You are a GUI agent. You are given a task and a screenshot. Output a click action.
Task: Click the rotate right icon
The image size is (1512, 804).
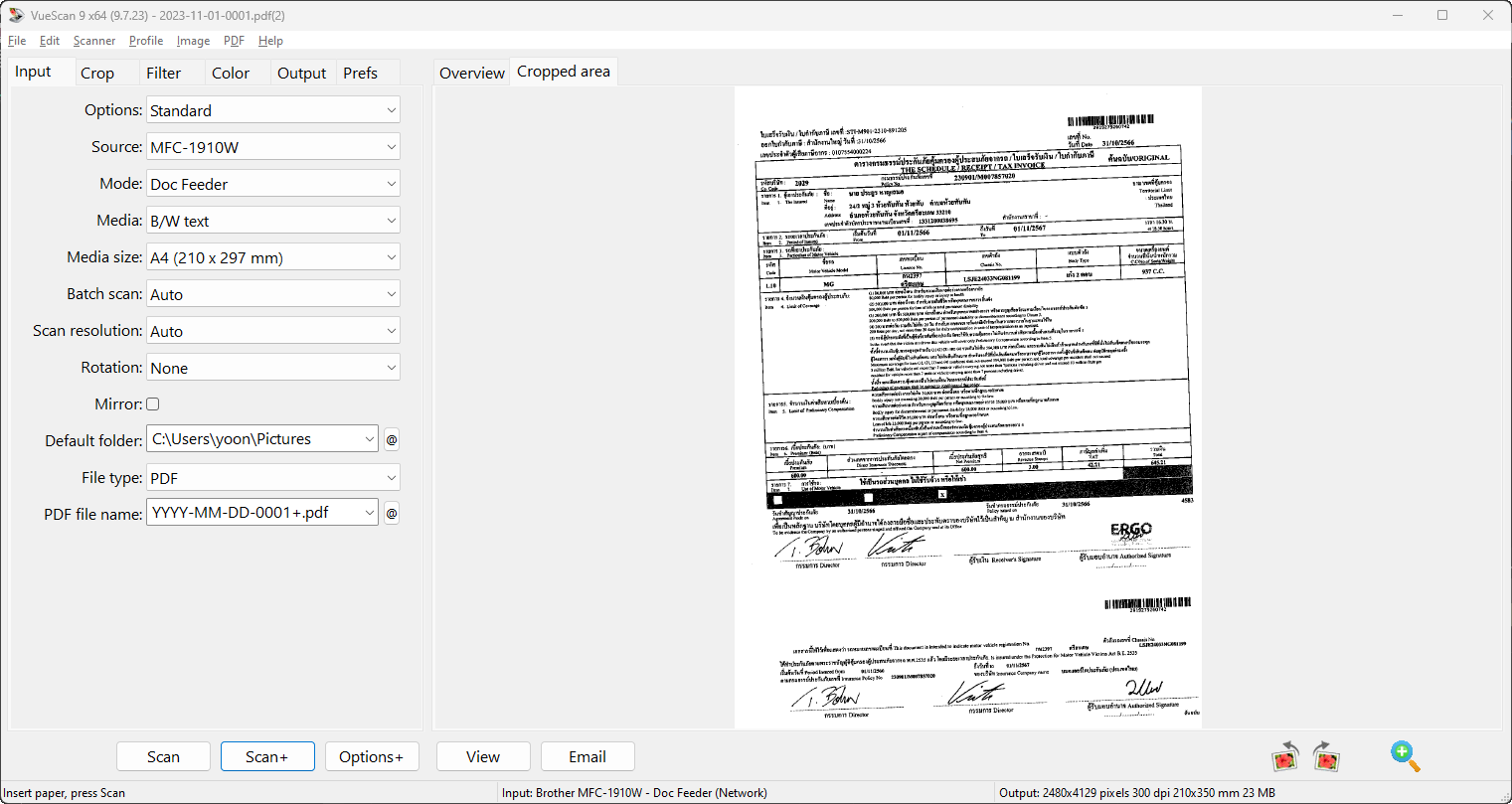(x=1326, y=757)
